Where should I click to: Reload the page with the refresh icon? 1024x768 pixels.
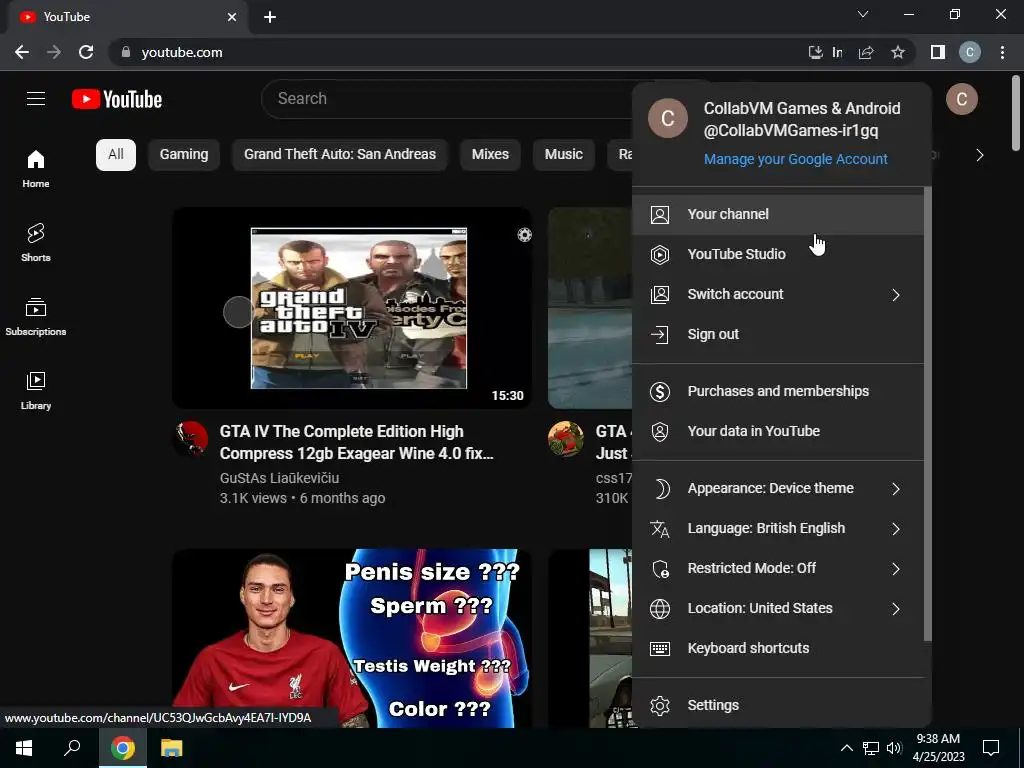pyautogui.click(x=86, y=52)
